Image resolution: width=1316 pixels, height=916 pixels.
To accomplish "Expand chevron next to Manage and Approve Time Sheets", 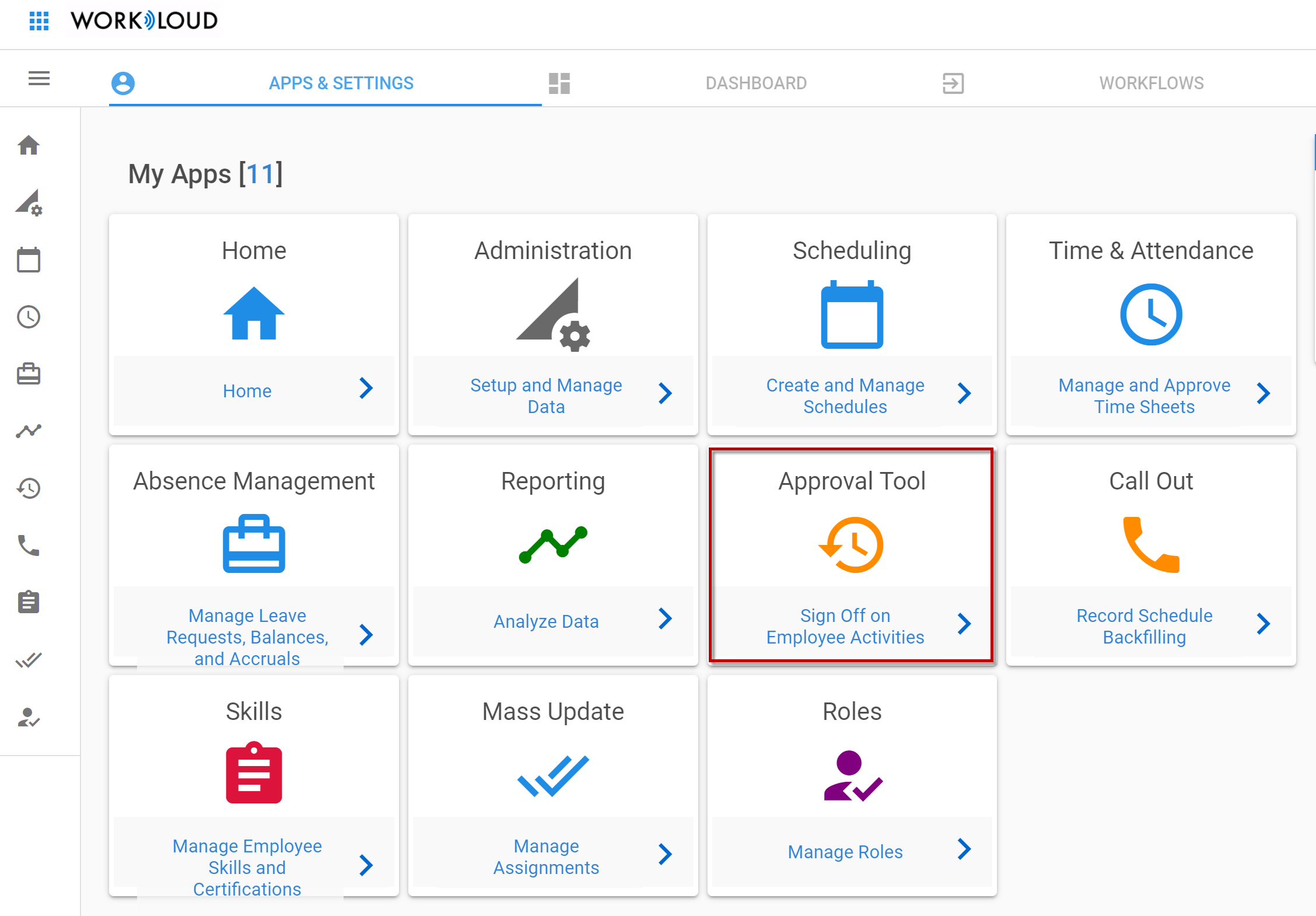I will (x=1263, y=394).
